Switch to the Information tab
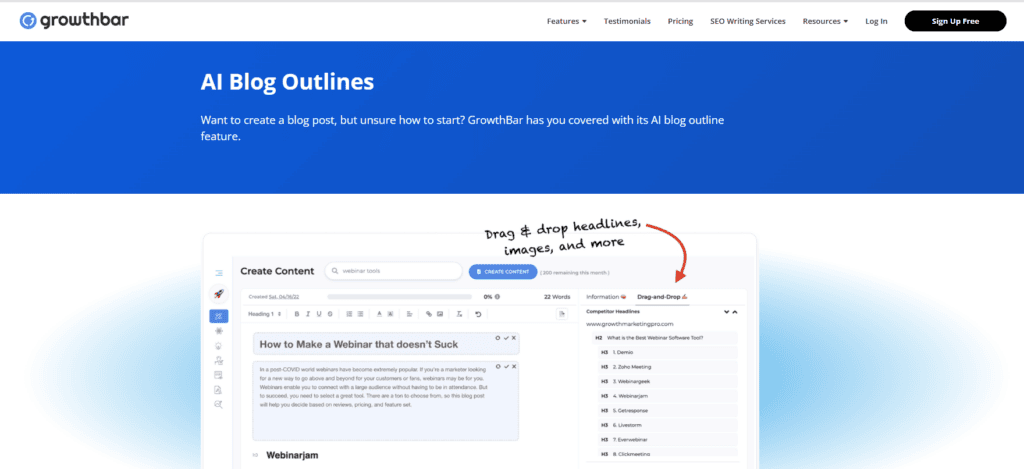The width and height of the screenshot is (1024, 469). pyautogui.click(x=606, y=297)
